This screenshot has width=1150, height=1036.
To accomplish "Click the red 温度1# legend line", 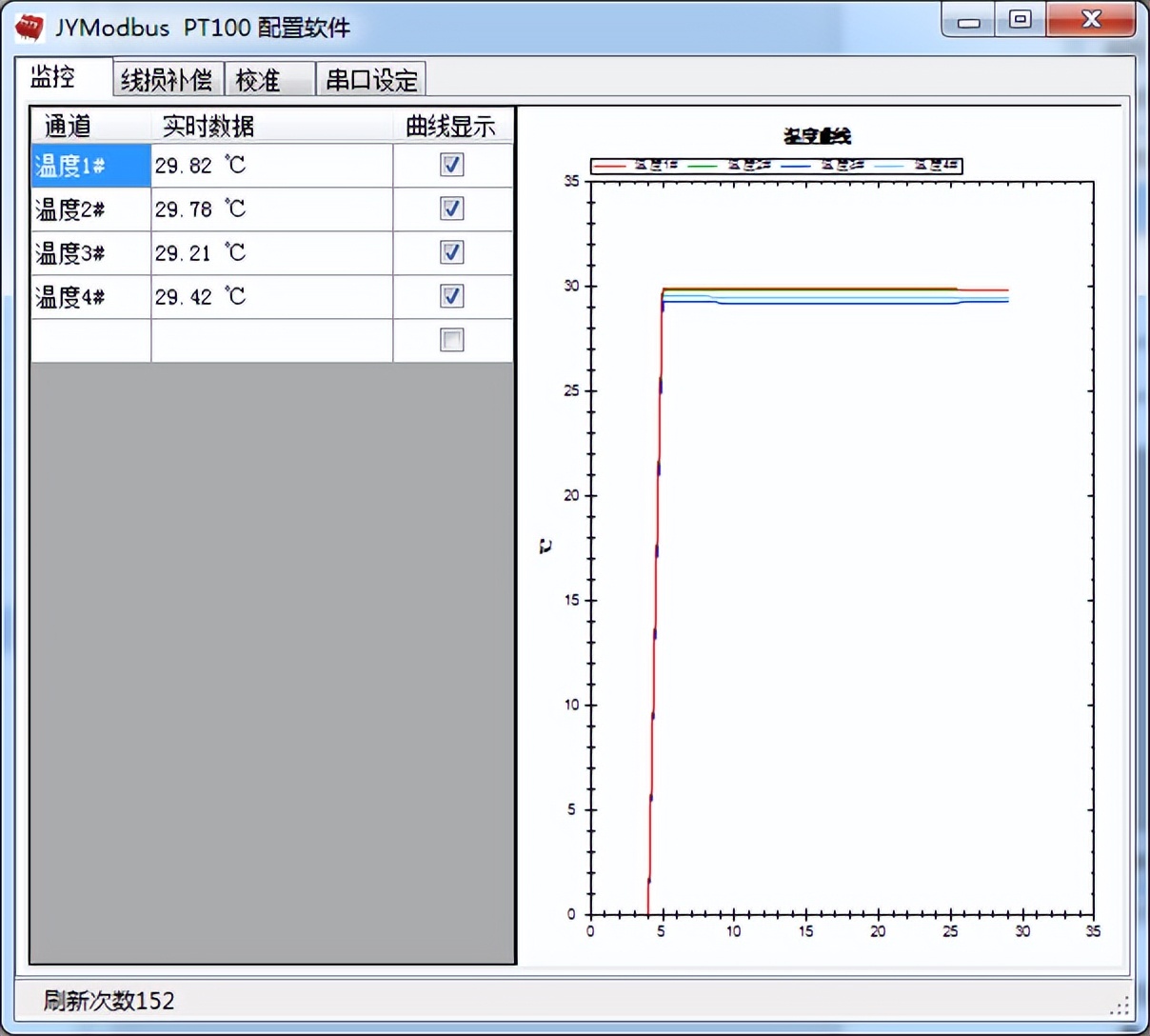I will point(610,167).
